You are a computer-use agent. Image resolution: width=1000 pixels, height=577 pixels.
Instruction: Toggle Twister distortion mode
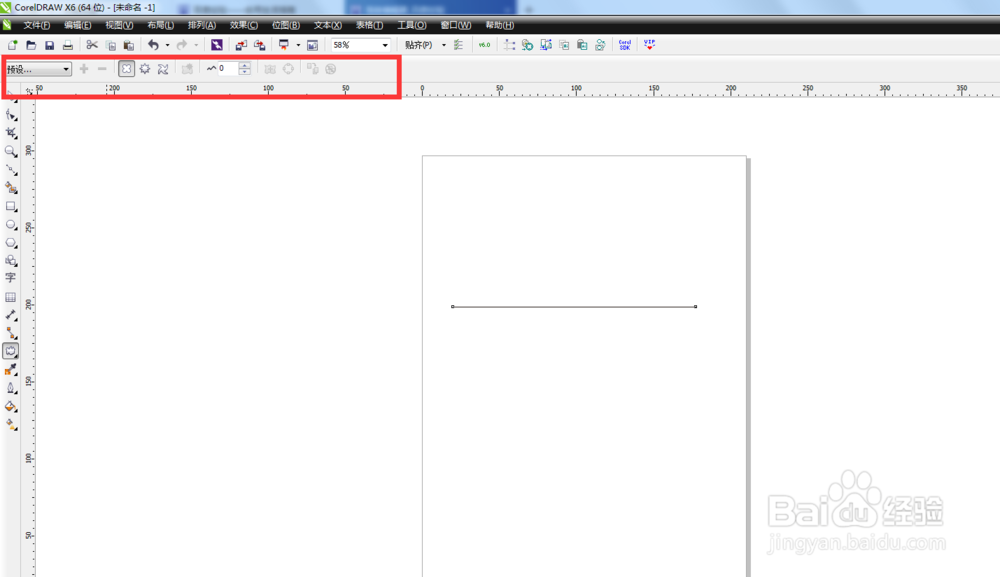[x=163, y=69]
